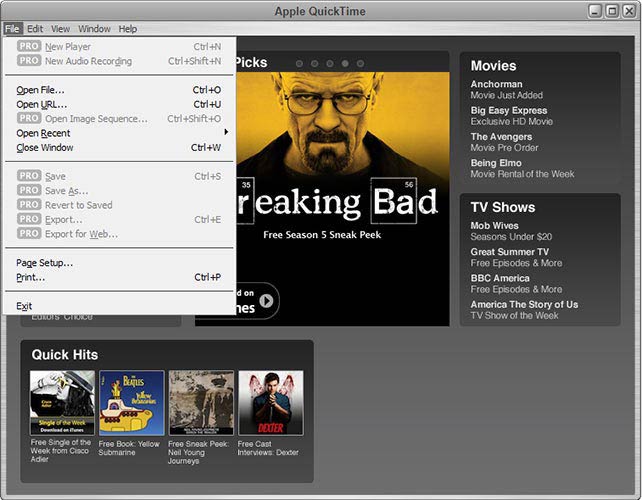
Task: Click the play arrow icon on the iTunes button
Action: tap(266, 300)
